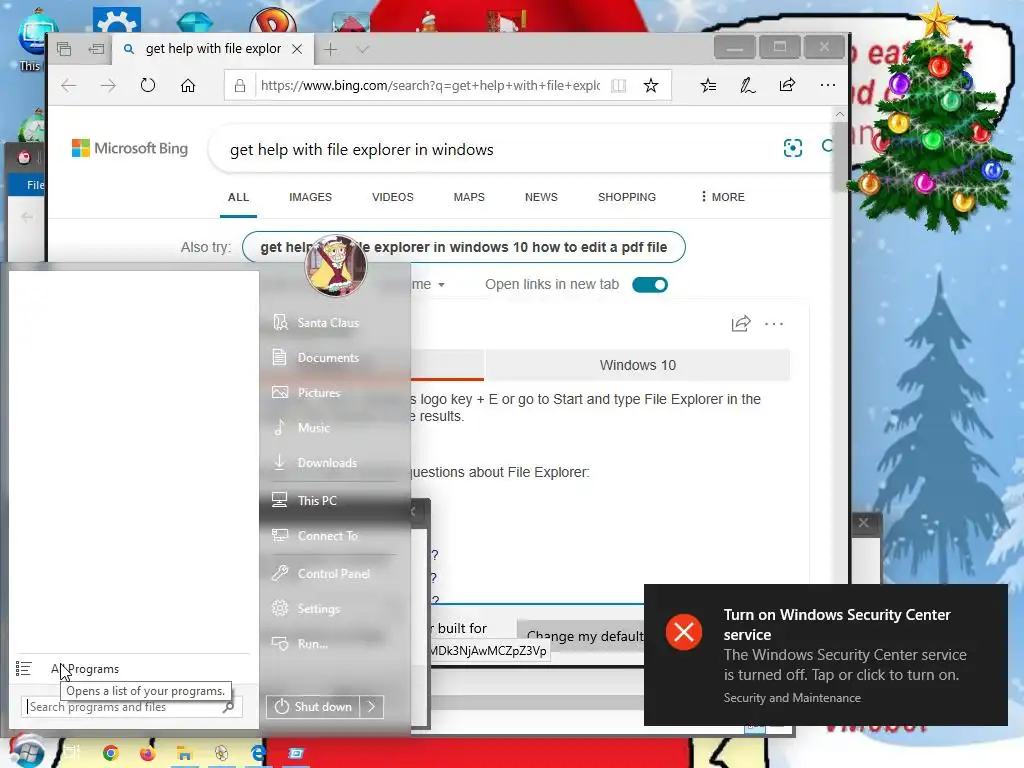Viewport: 1024px width, 768px height.
Task: Click the Security Center notification toast
Action: (825, 654)
